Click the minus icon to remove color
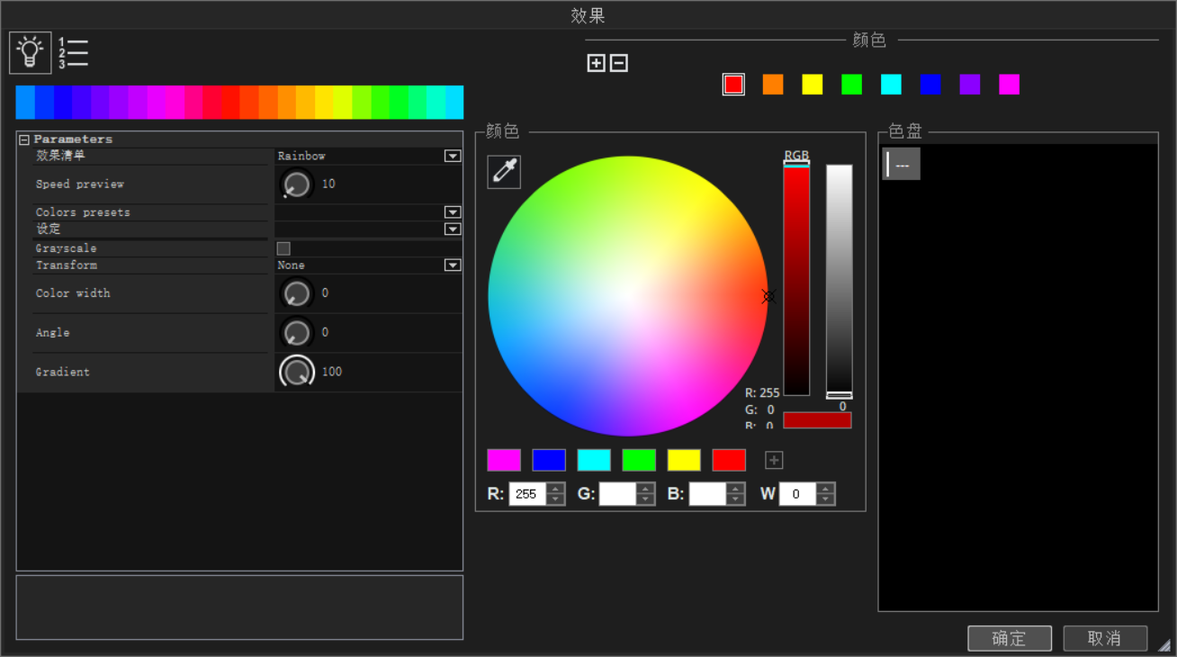This screenshot has width=1177, height=657. [619, 63]
